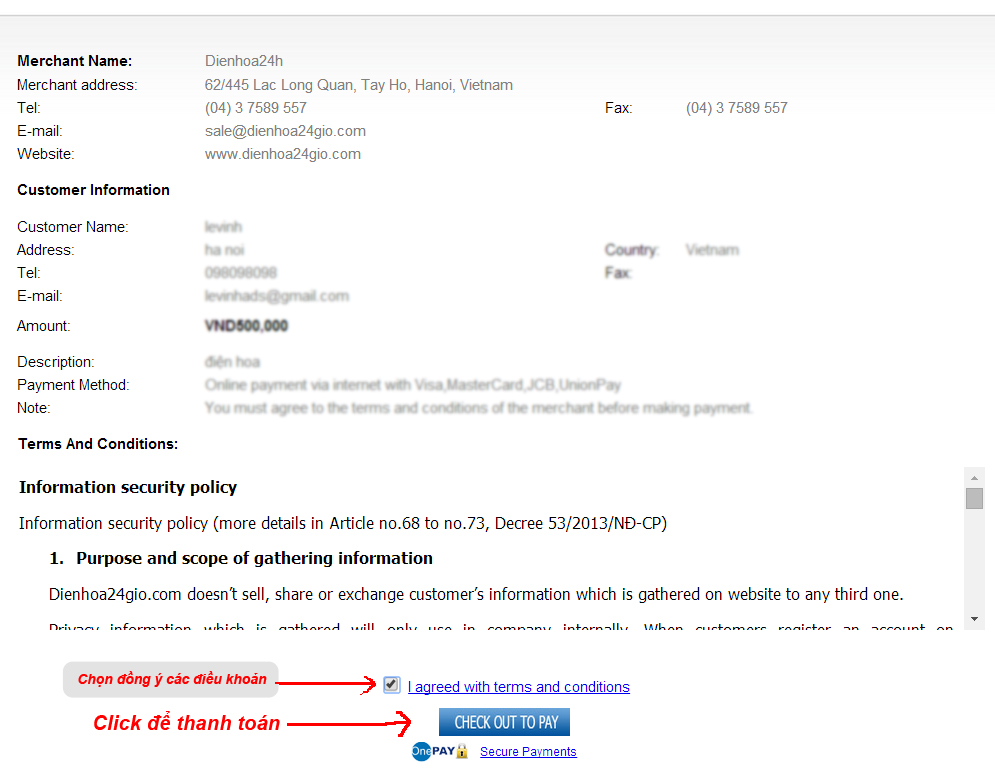This screenshot has width=995, height=771.
Task: Click the padlock icon beside OnePAY
Action: (462, 752)
